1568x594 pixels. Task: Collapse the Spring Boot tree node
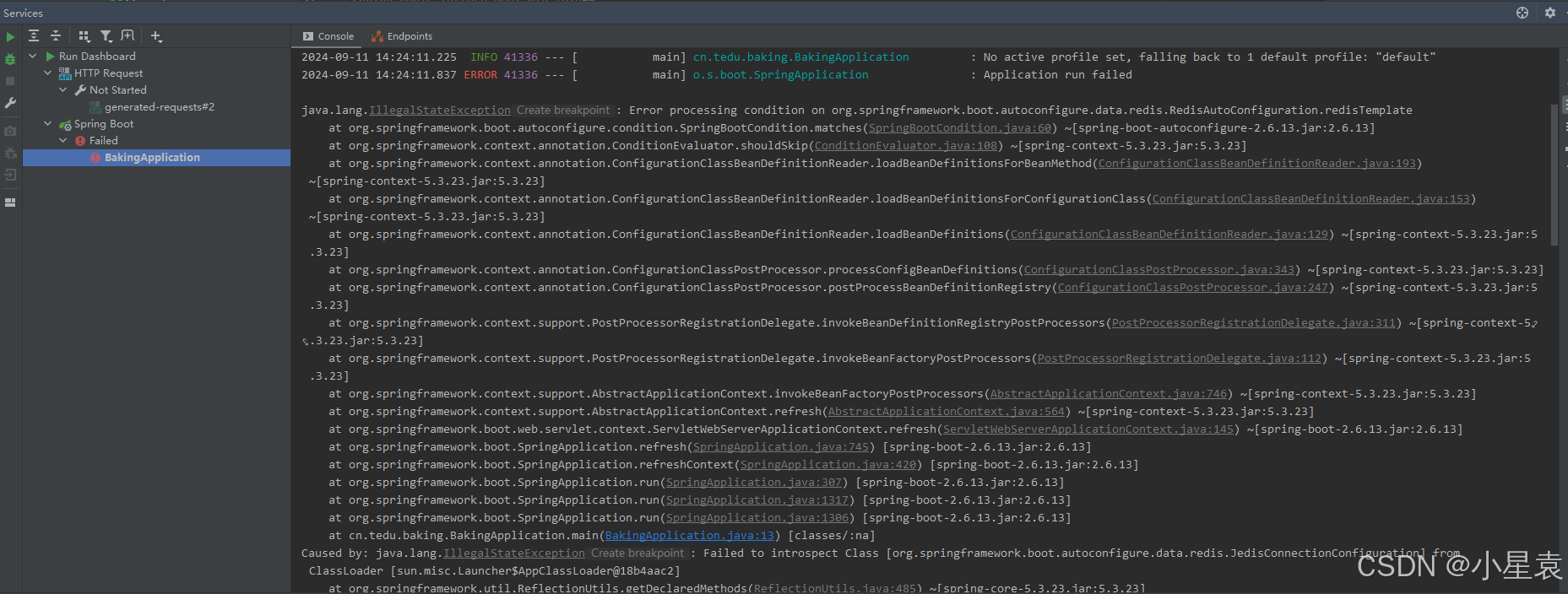[48, 124]
